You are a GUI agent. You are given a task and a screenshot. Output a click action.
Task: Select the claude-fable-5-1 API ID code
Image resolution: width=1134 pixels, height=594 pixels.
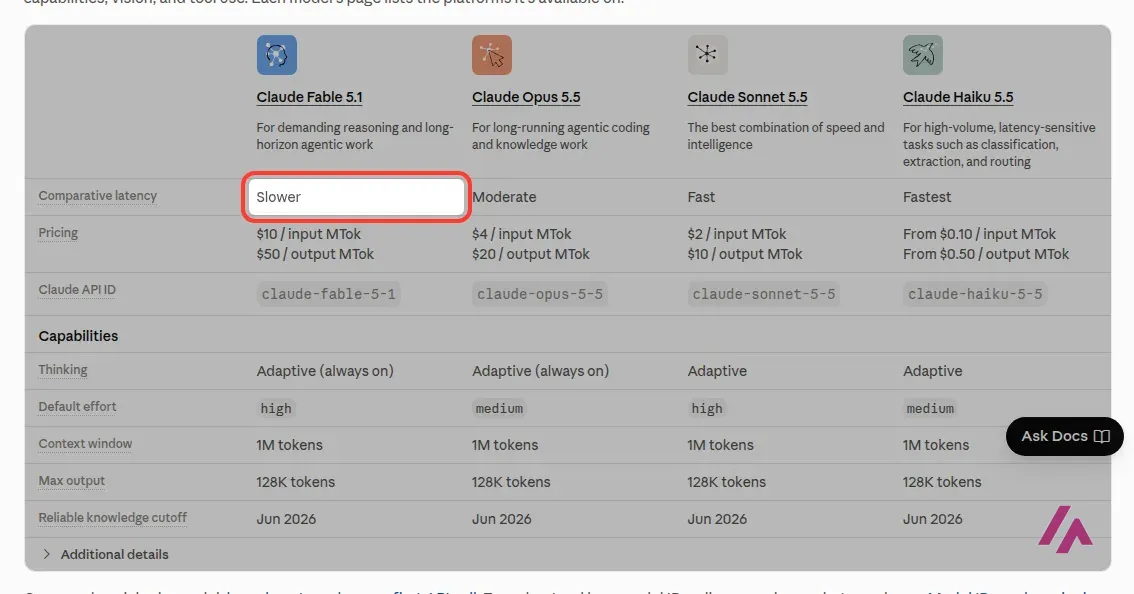pyautogui.click(x=328, y=294)
